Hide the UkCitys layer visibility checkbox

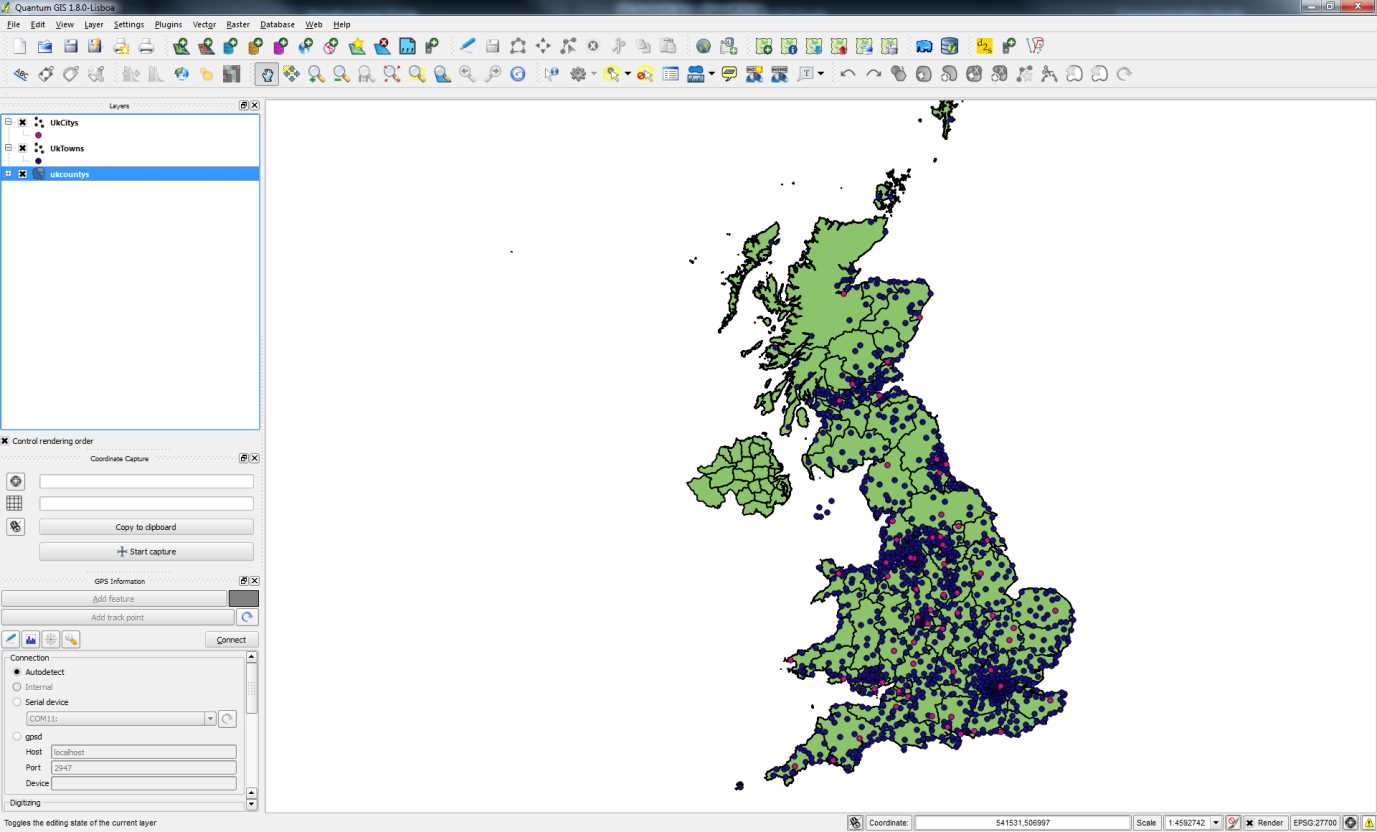[x=23, y=122]
